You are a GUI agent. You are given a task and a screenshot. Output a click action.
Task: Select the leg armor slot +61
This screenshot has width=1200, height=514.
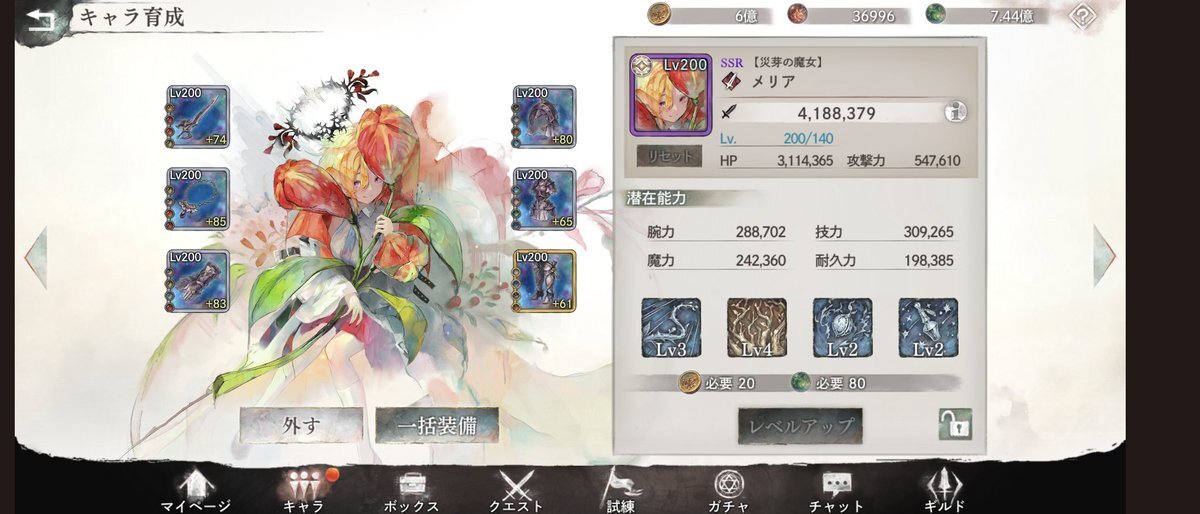[544, 282]
